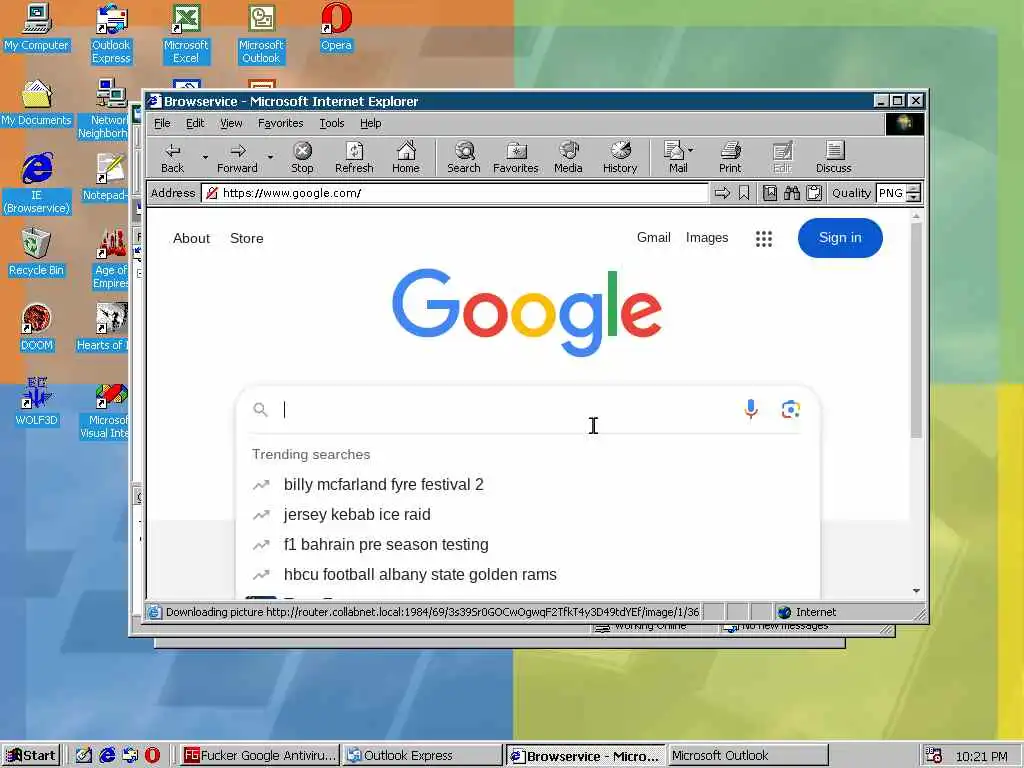Select trending search f1 bahrain pre season testing
The image size is (1024, 768).
(x=386, y=545)
